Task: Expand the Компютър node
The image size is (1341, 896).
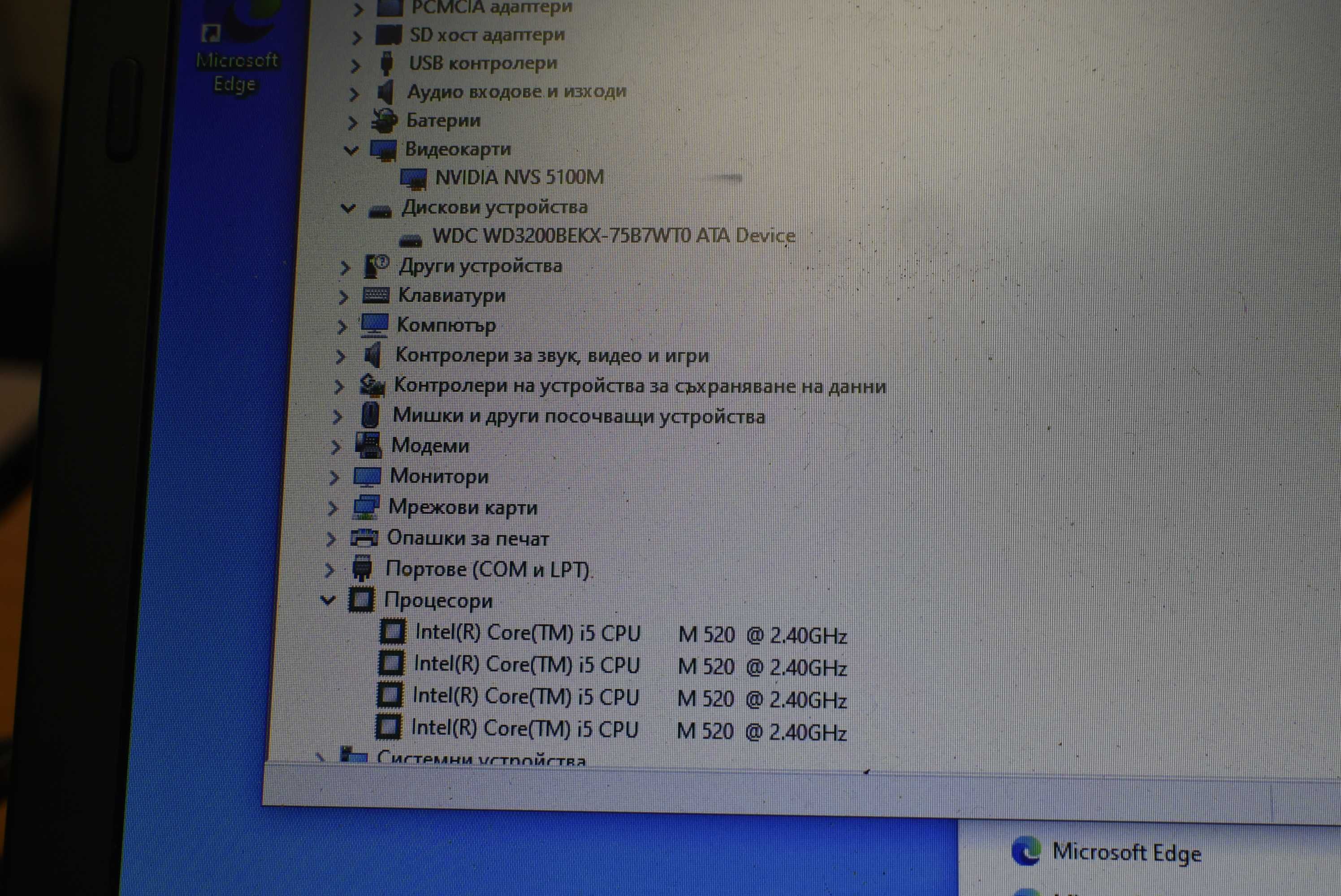Action: (x=342, y=327)
